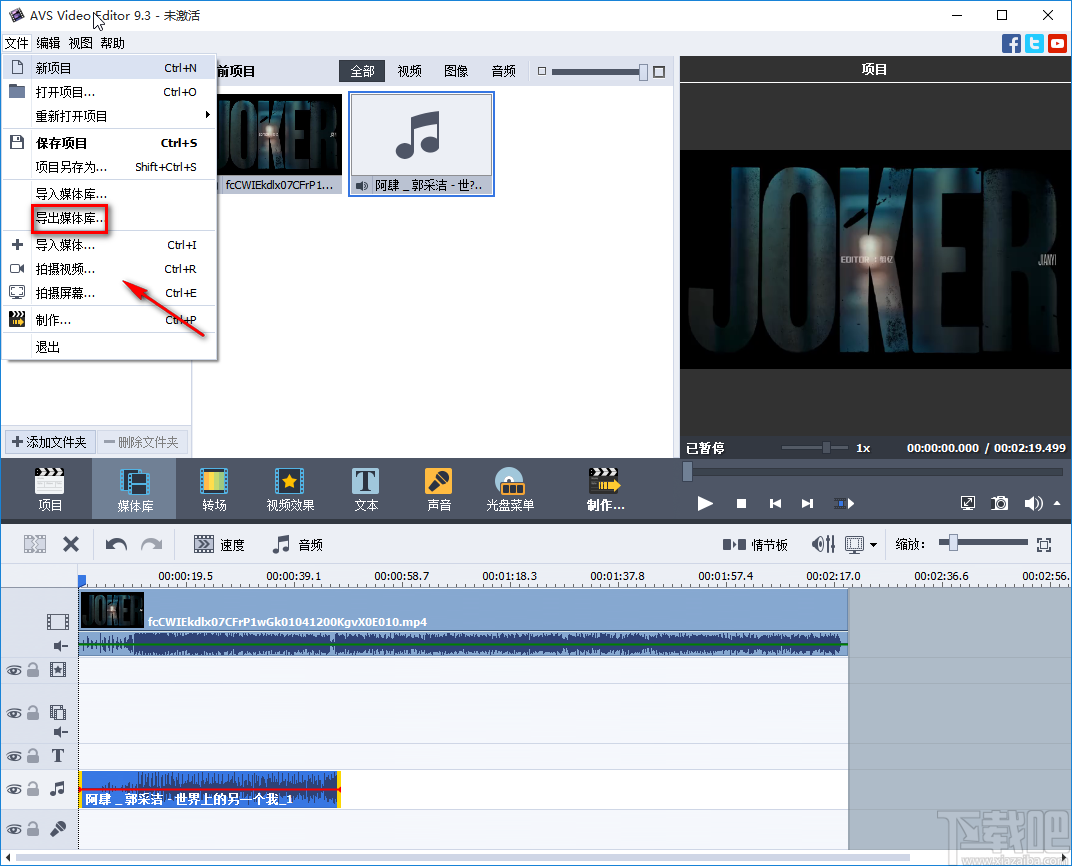Mute the video clip's audio speaker icon

pos(60,644)
